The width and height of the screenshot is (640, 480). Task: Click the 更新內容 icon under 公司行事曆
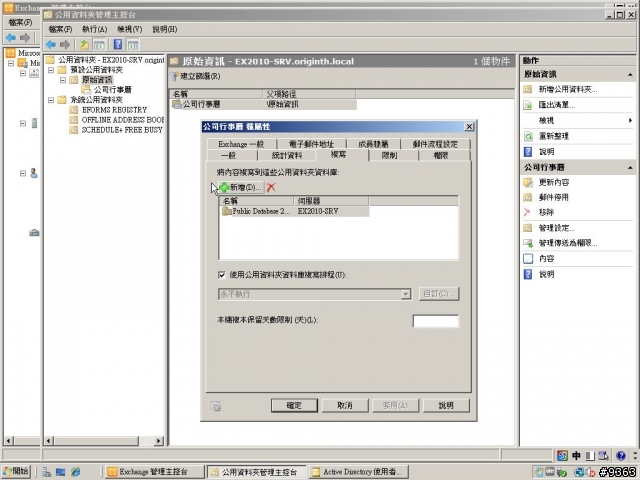point(528,182)
